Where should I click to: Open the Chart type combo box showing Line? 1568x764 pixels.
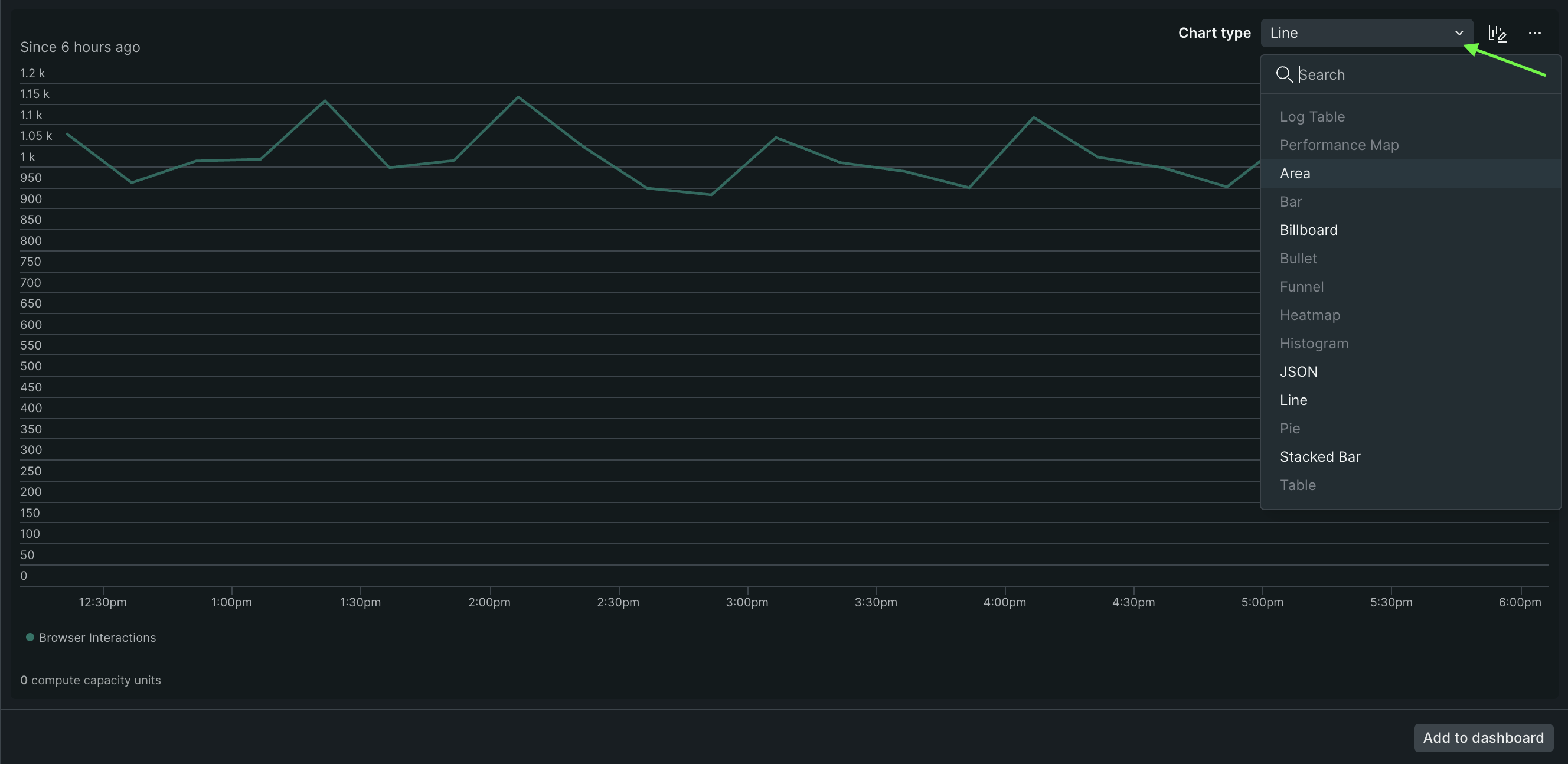[x=1366, y=33]
